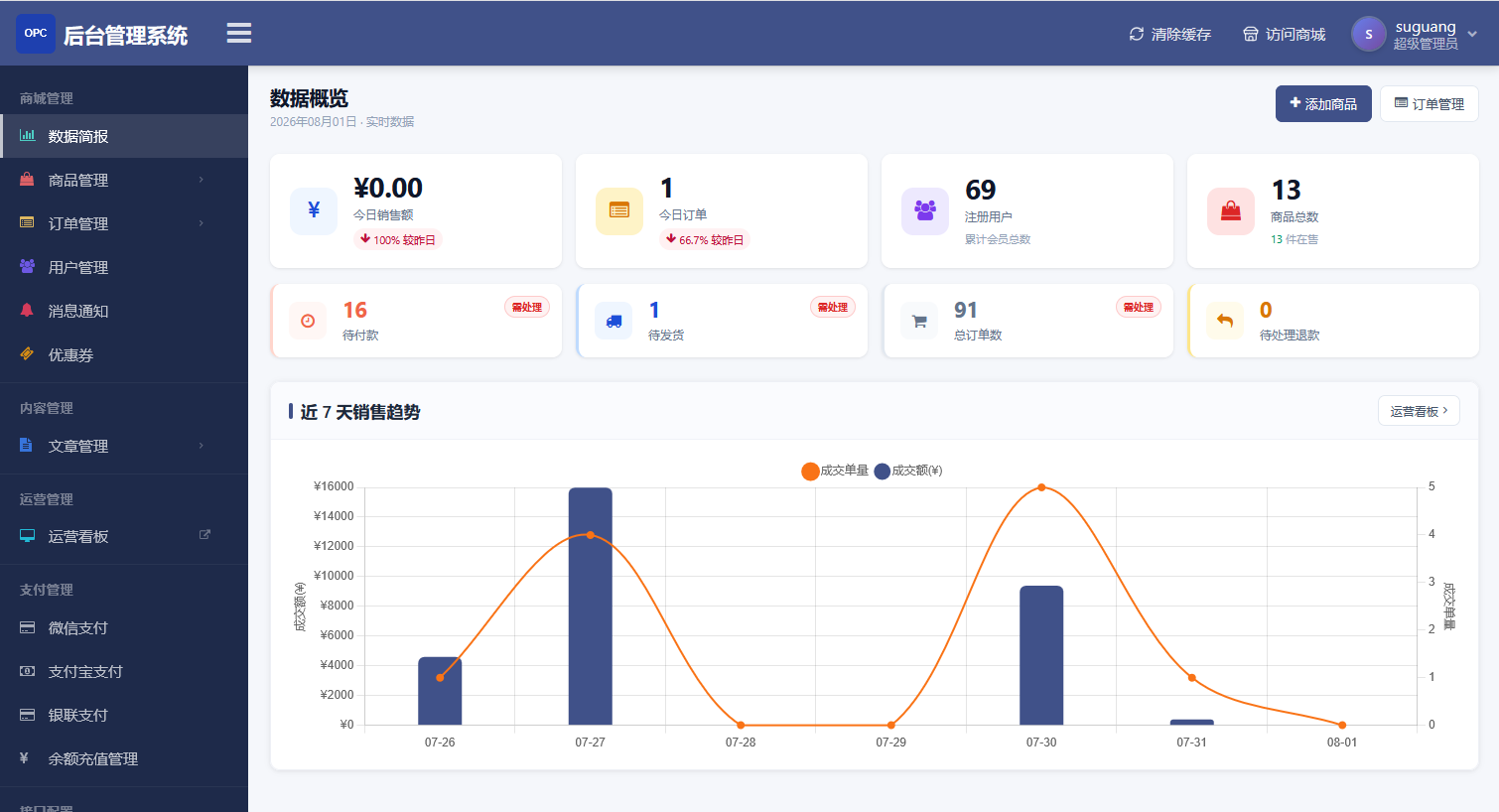Click the yen icon in 今日销售额 card
Screen dimensions: 1499x812
click(314, 210)
